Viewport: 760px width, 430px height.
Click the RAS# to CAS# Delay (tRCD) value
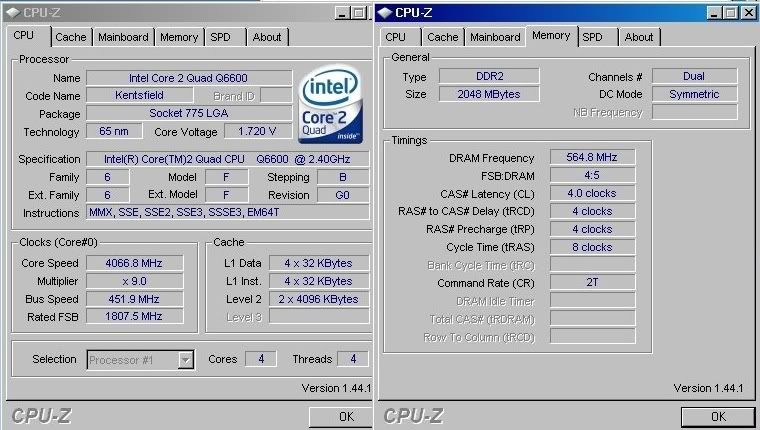tap(592, 211)
